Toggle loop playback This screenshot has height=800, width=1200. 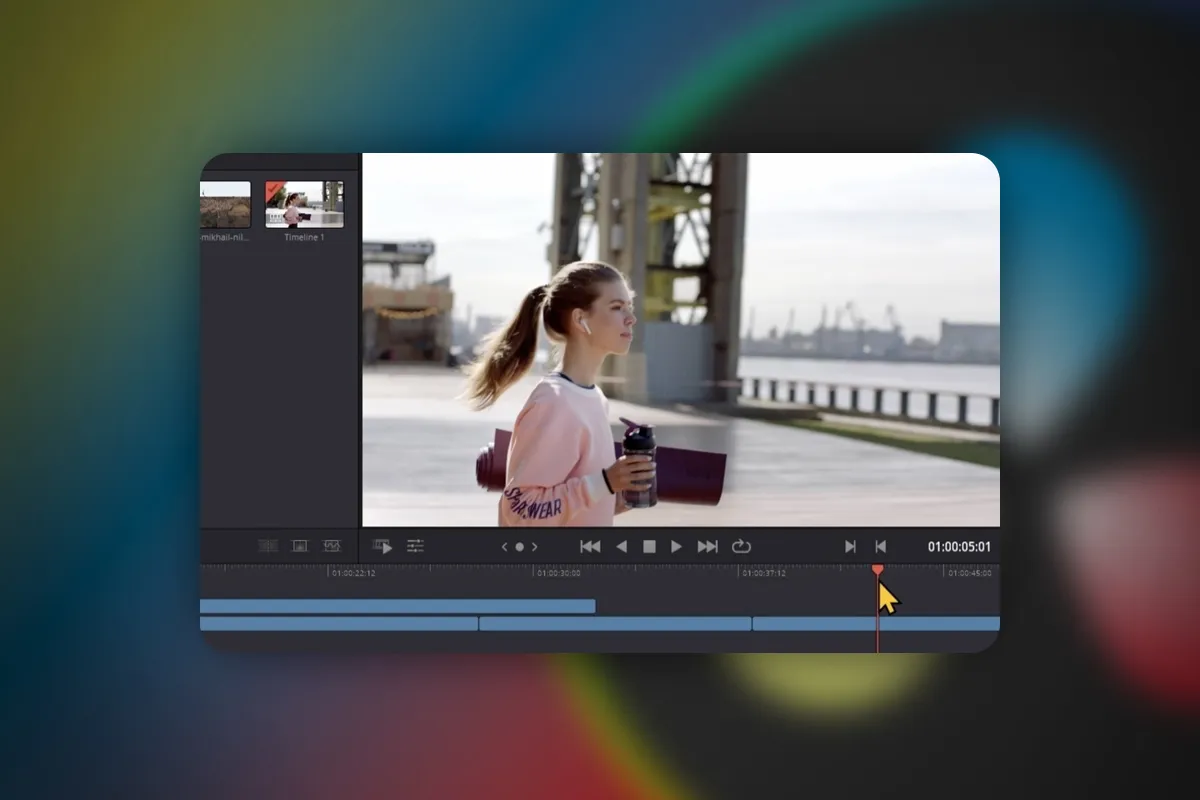coord(741,546)
